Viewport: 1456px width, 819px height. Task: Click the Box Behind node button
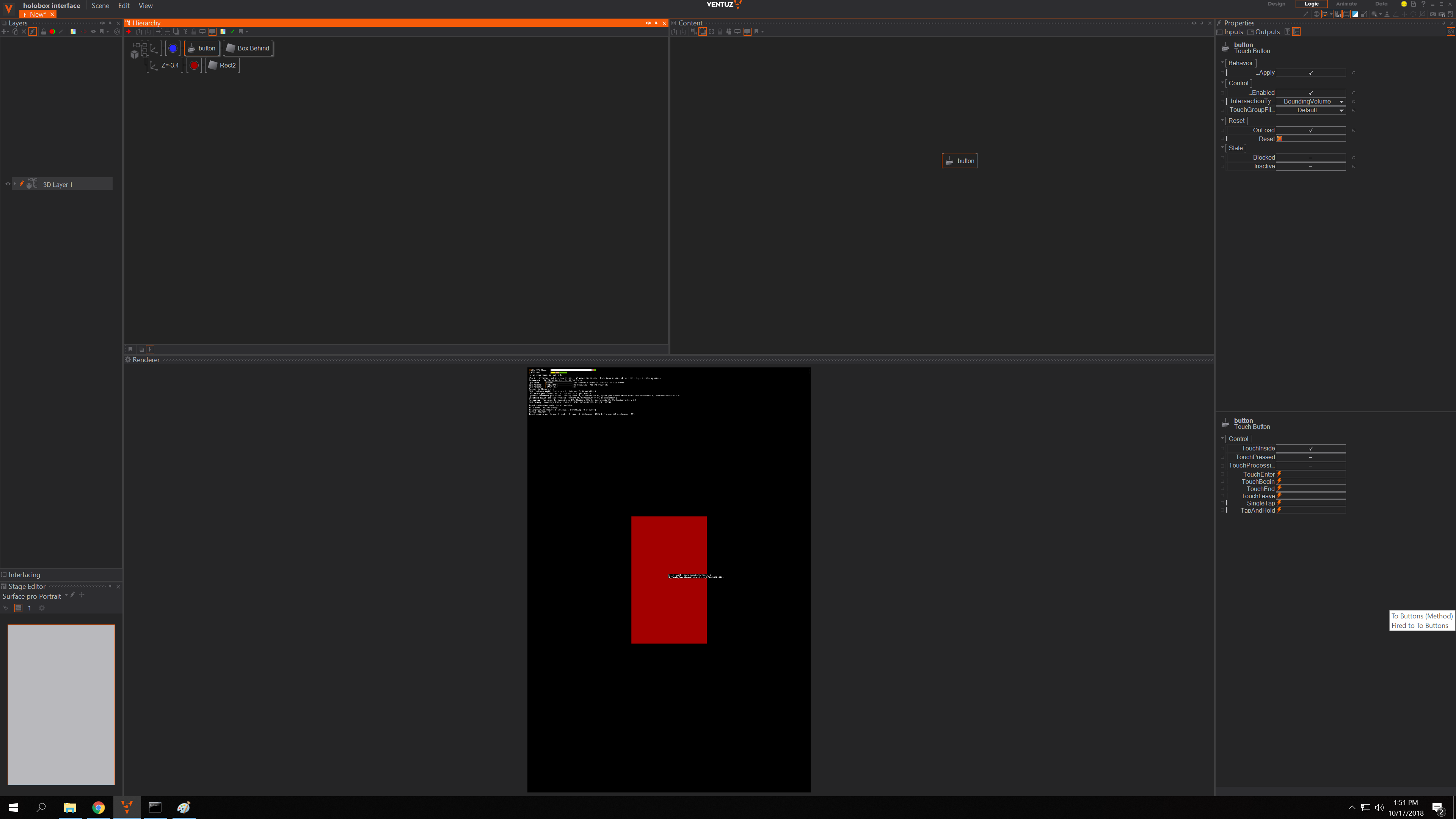pos(248,48)
